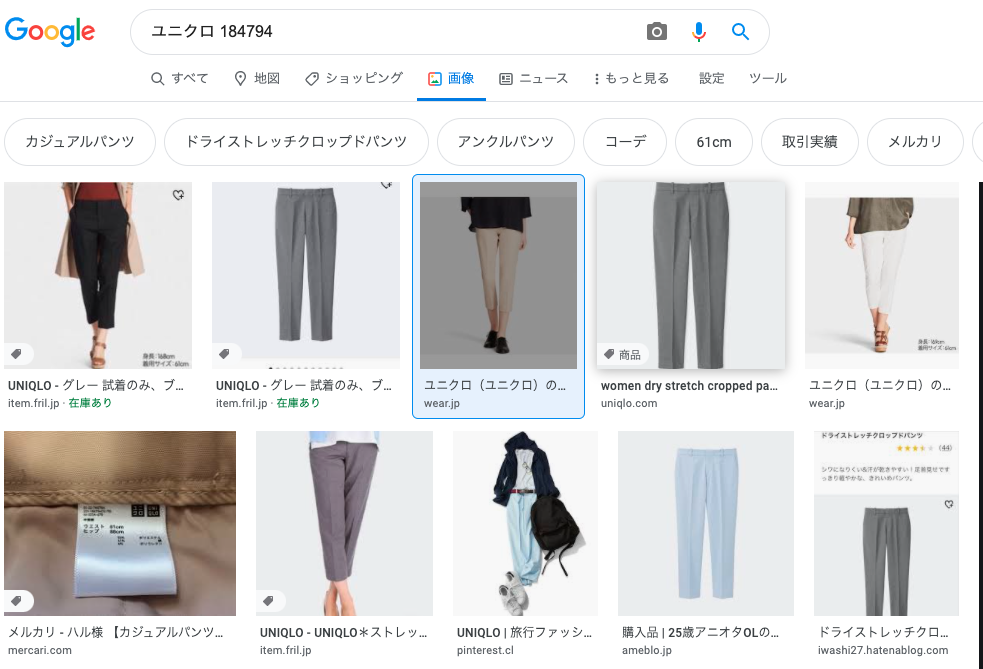
Task: Open uniqlo.com grey pants thumbnail
Action: point(690,275)
